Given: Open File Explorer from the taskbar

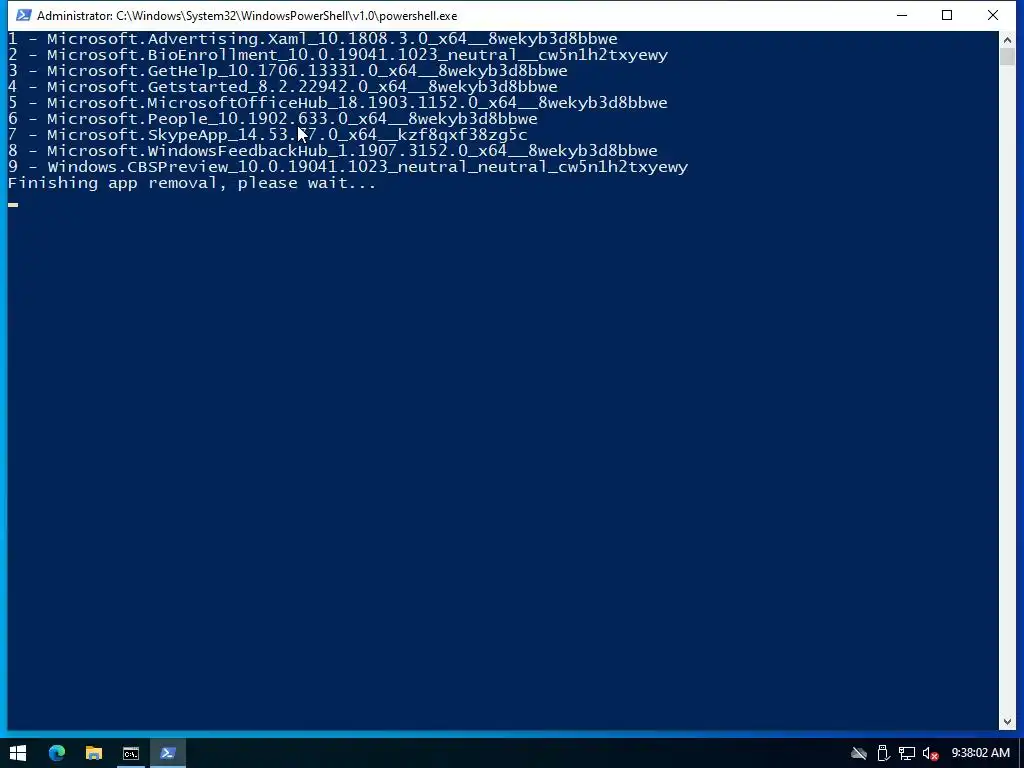Looking at the screenshot, I should (x=94, y=753).
